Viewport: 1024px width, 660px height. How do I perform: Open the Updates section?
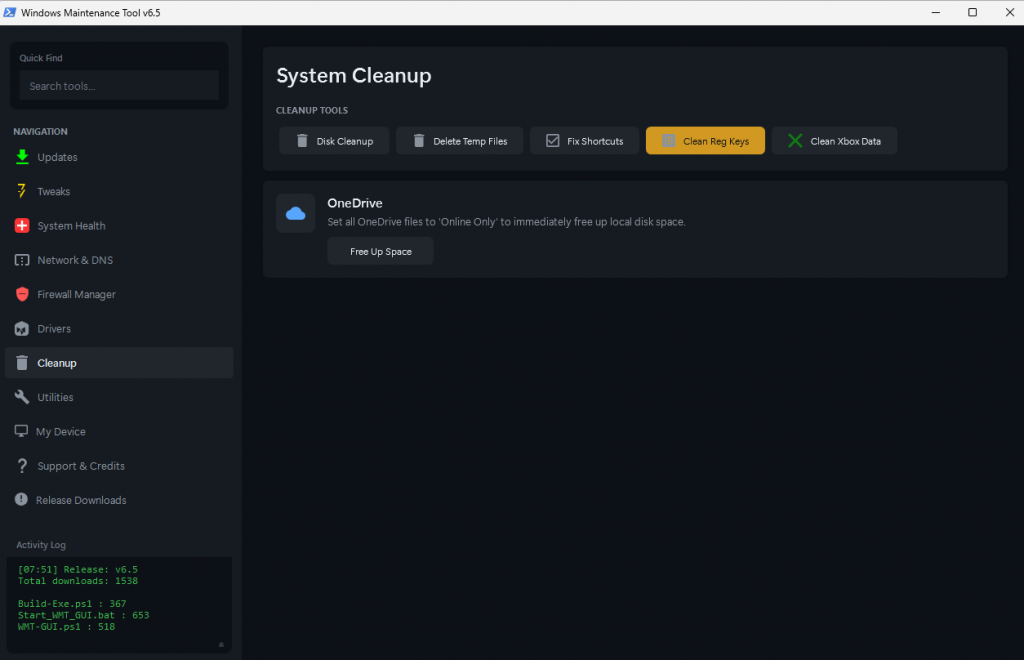pyautogui.click(x=119, y=157)
